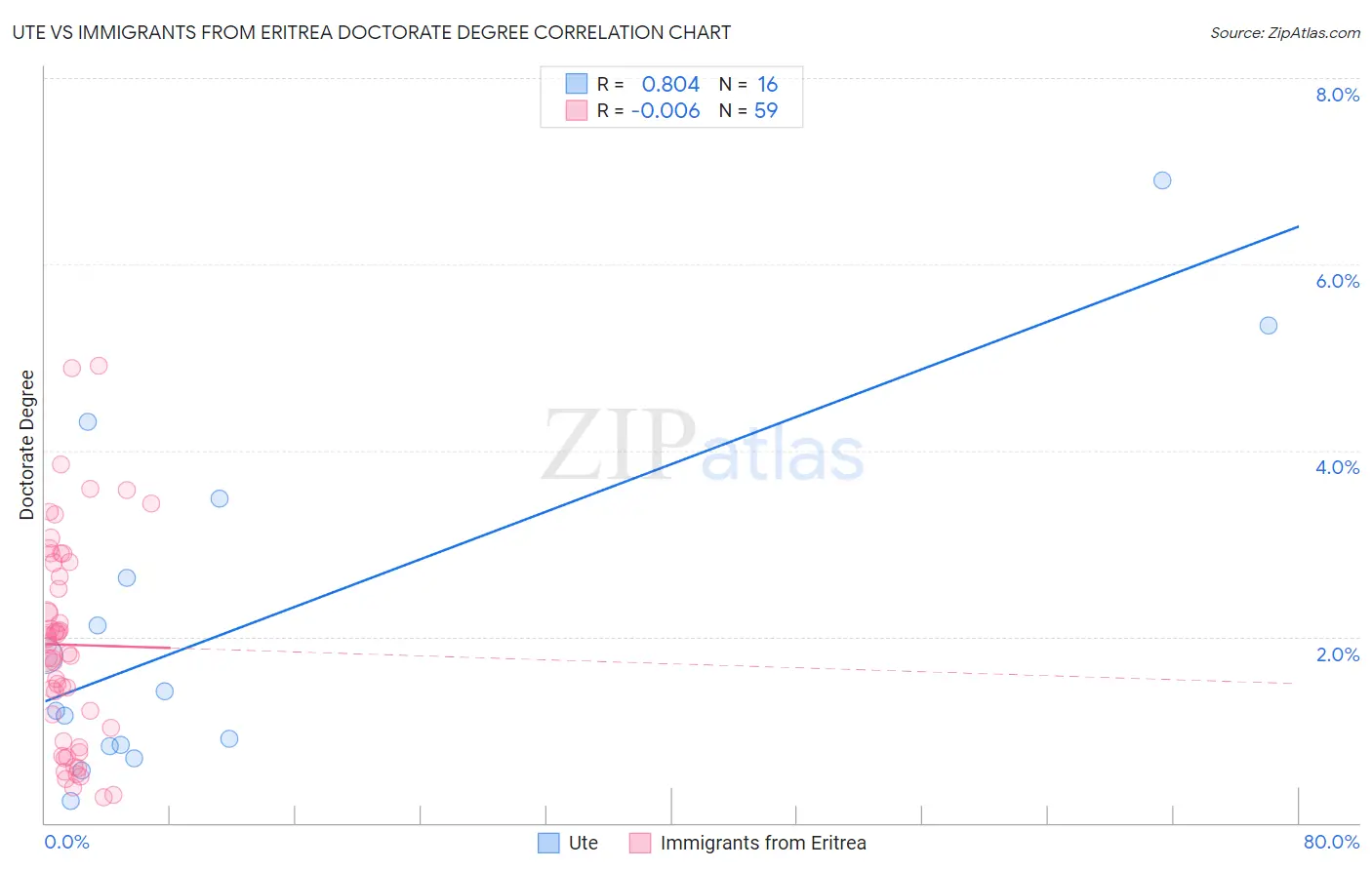Click the 80.0% x-axis label
The width and height of the screenshot is (1372, 870).
(x=1331, y=842)
